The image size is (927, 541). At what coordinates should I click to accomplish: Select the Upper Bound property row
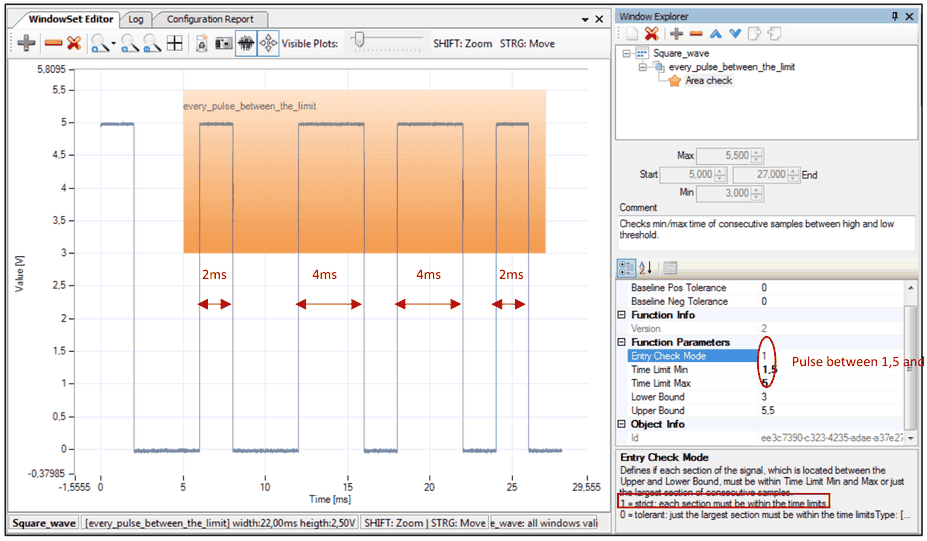(766, 410)
